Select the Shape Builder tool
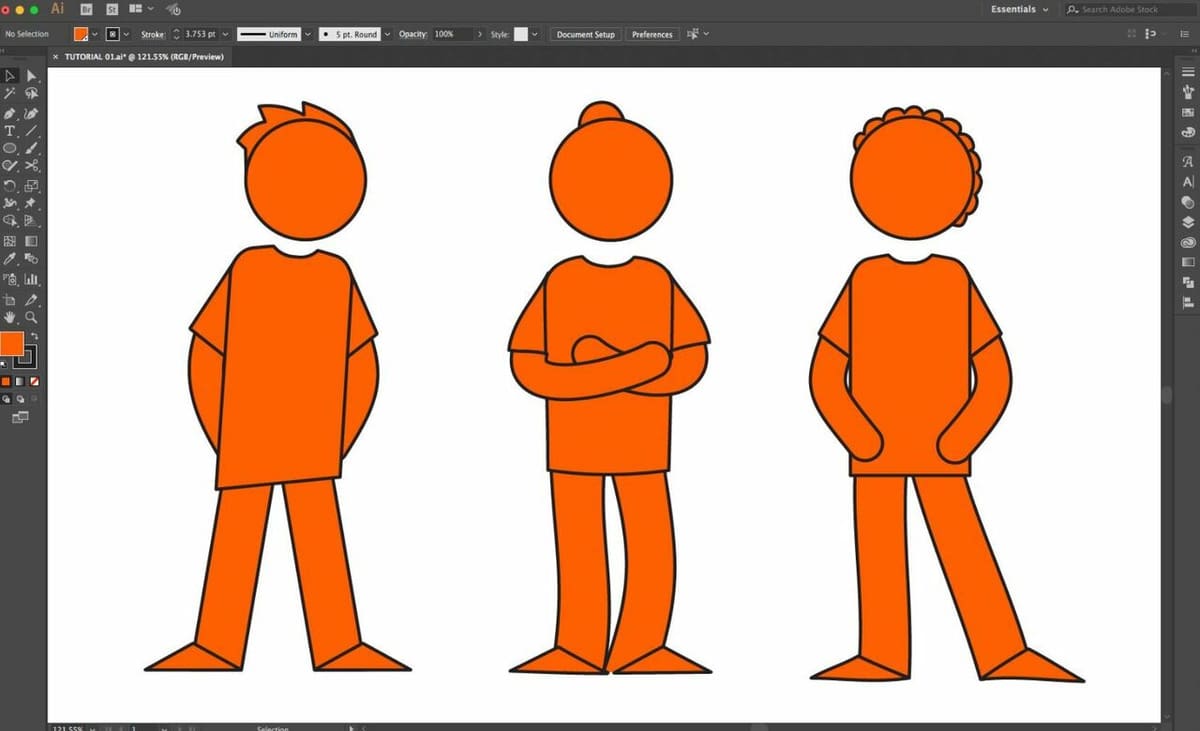Viewport: 1200px width, 731px height. coord(10,221)
